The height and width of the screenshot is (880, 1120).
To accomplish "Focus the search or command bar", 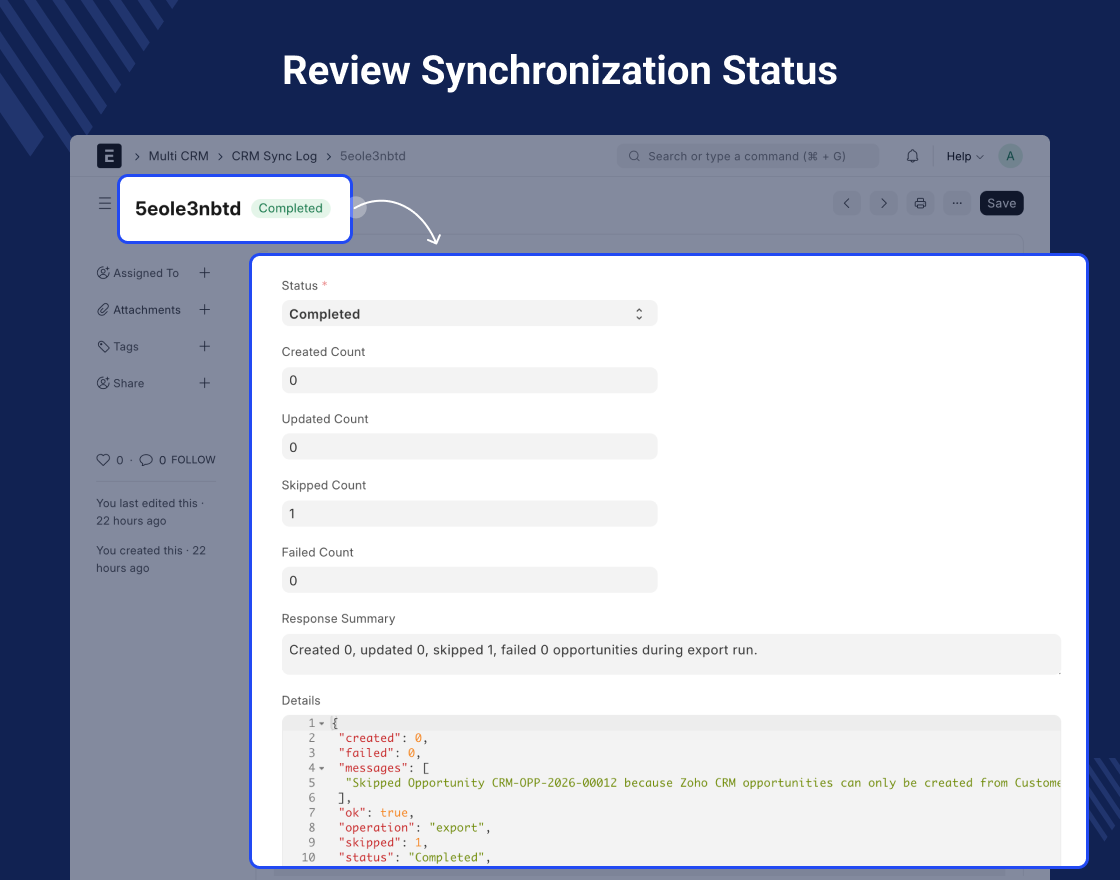I will (748, 156).
